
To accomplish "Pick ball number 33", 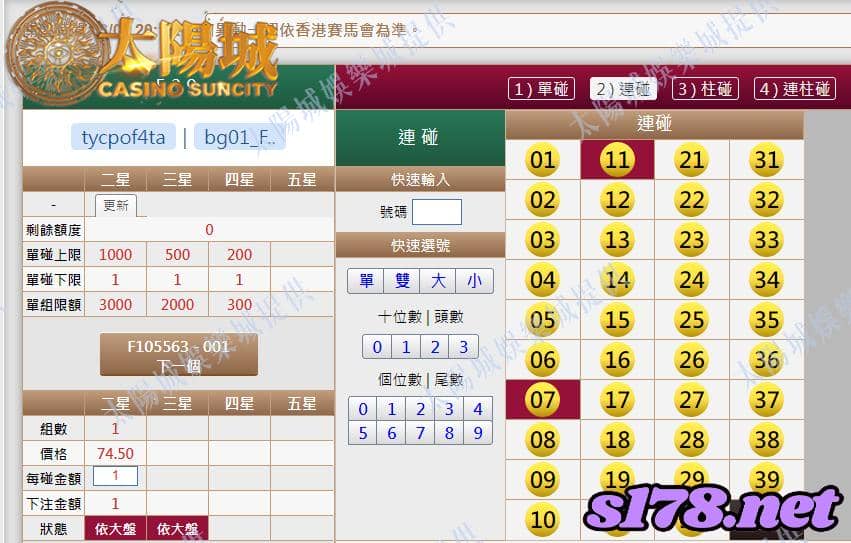I will click(x=767, y=240).
